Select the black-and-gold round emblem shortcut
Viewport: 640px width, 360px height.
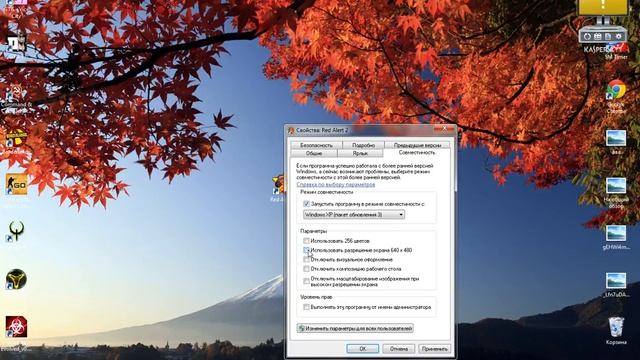click(16, 280)
